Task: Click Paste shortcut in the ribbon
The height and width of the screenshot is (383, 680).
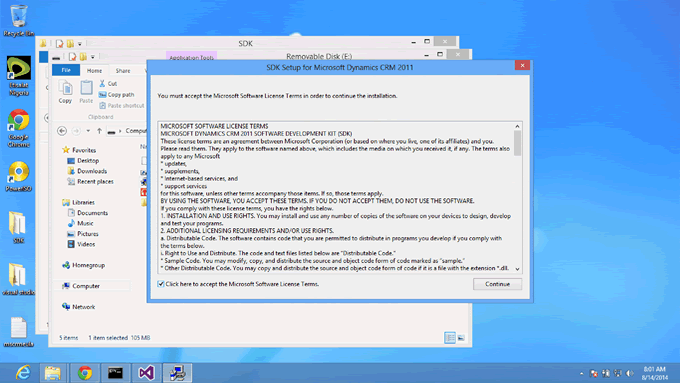Action: point(122,105)
